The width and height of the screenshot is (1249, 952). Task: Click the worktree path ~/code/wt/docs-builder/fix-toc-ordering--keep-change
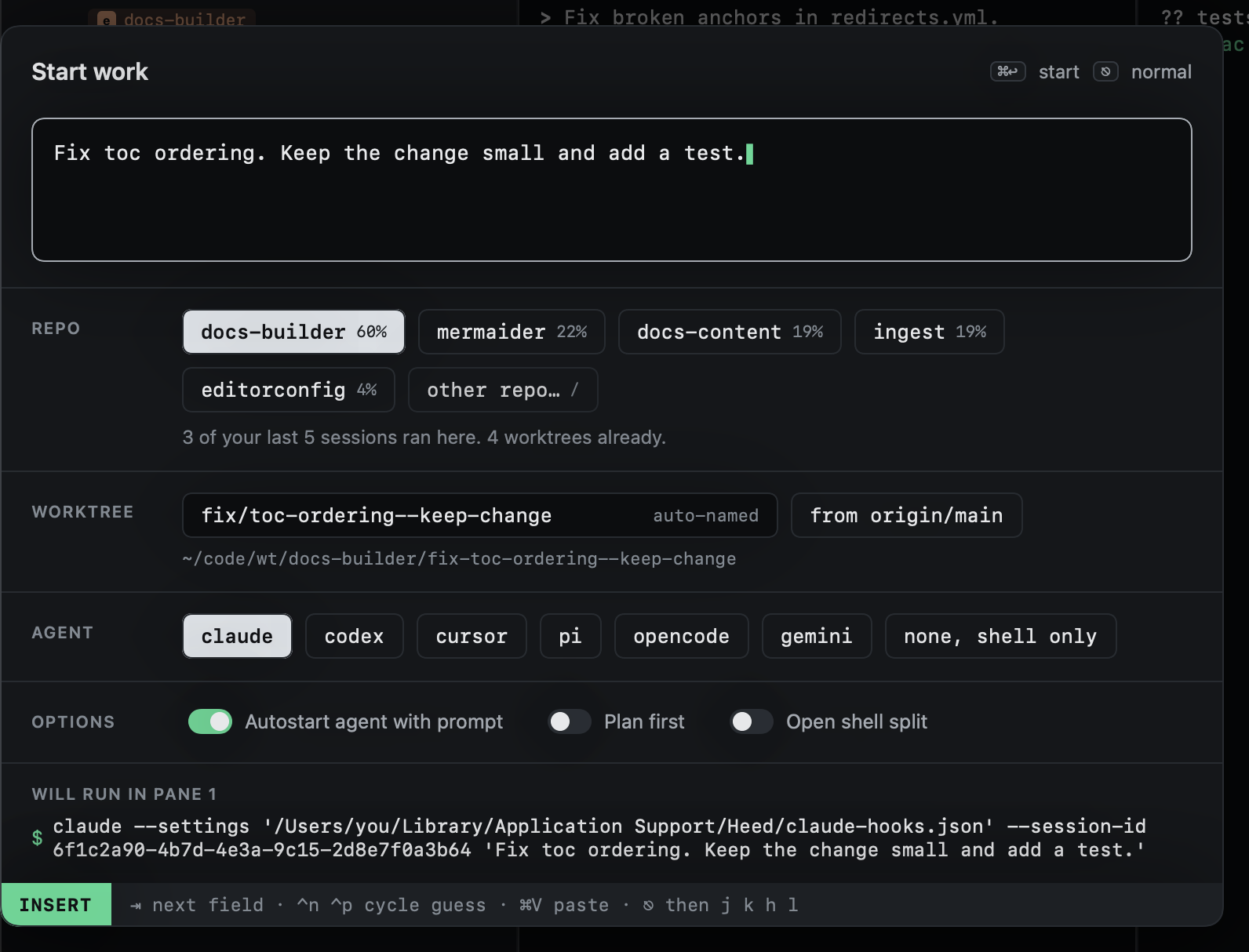(x=459, y=559)
